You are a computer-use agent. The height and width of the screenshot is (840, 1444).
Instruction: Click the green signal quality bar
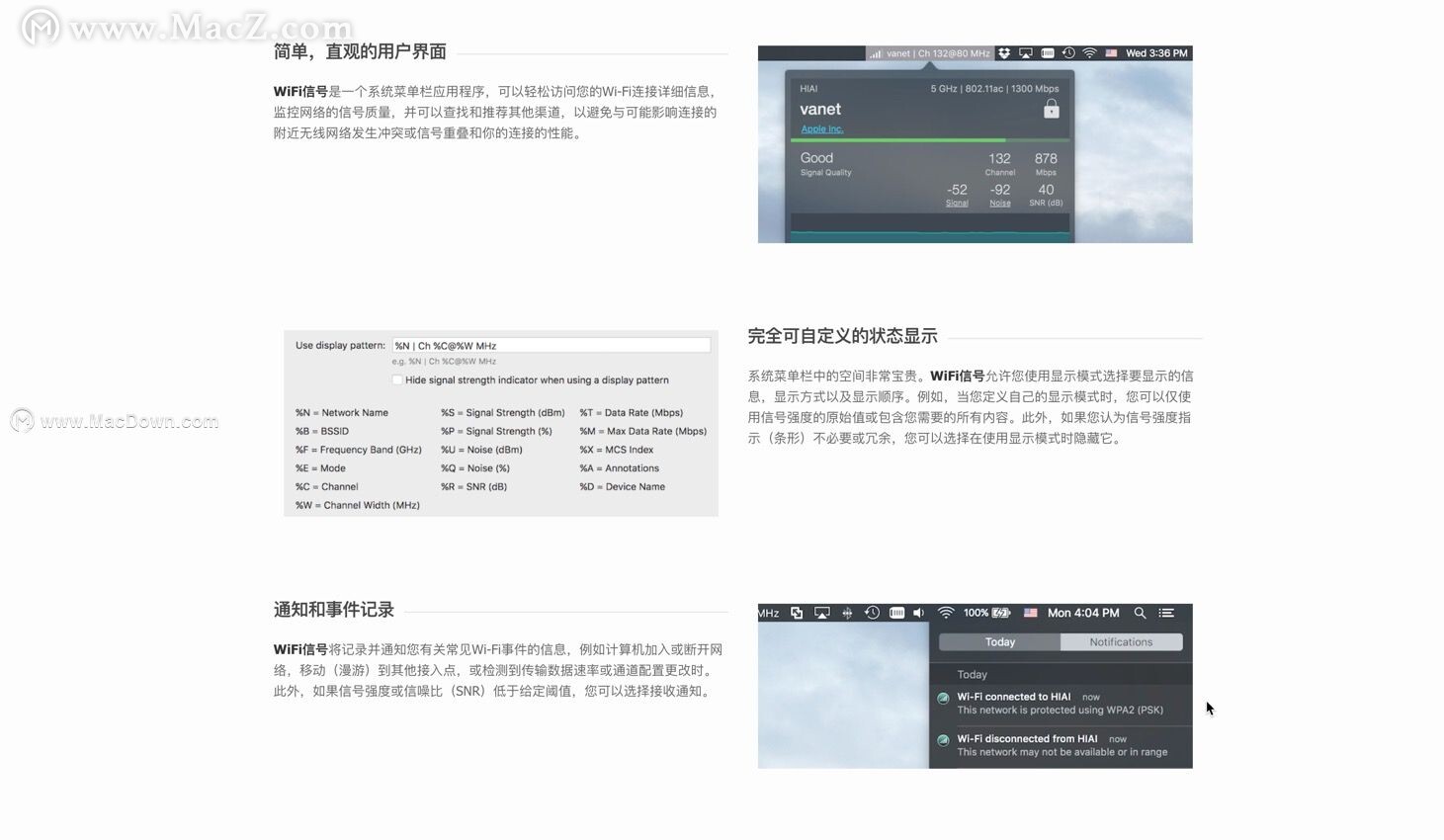coord(929,140)
